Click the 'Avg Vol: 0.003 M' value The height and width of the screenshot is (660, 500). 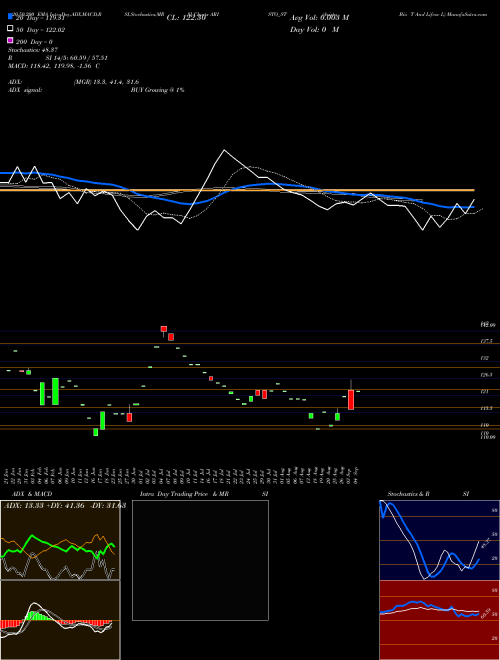[x=319, y=18]
